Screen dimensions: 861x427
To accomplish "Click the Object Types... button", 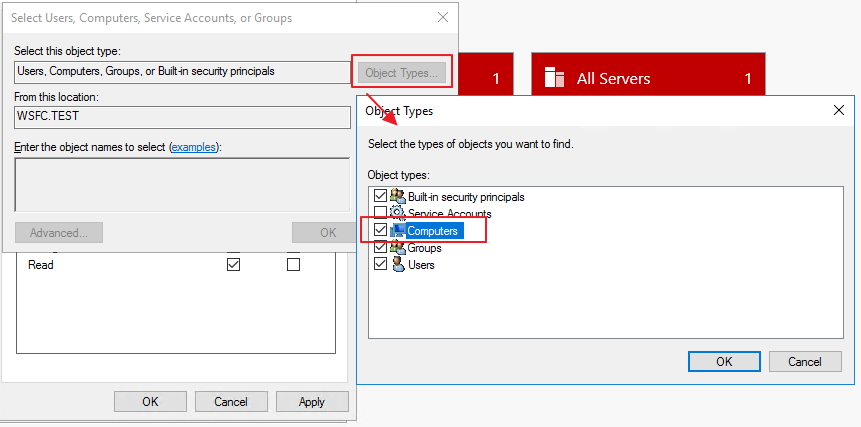I will (400, 73).
